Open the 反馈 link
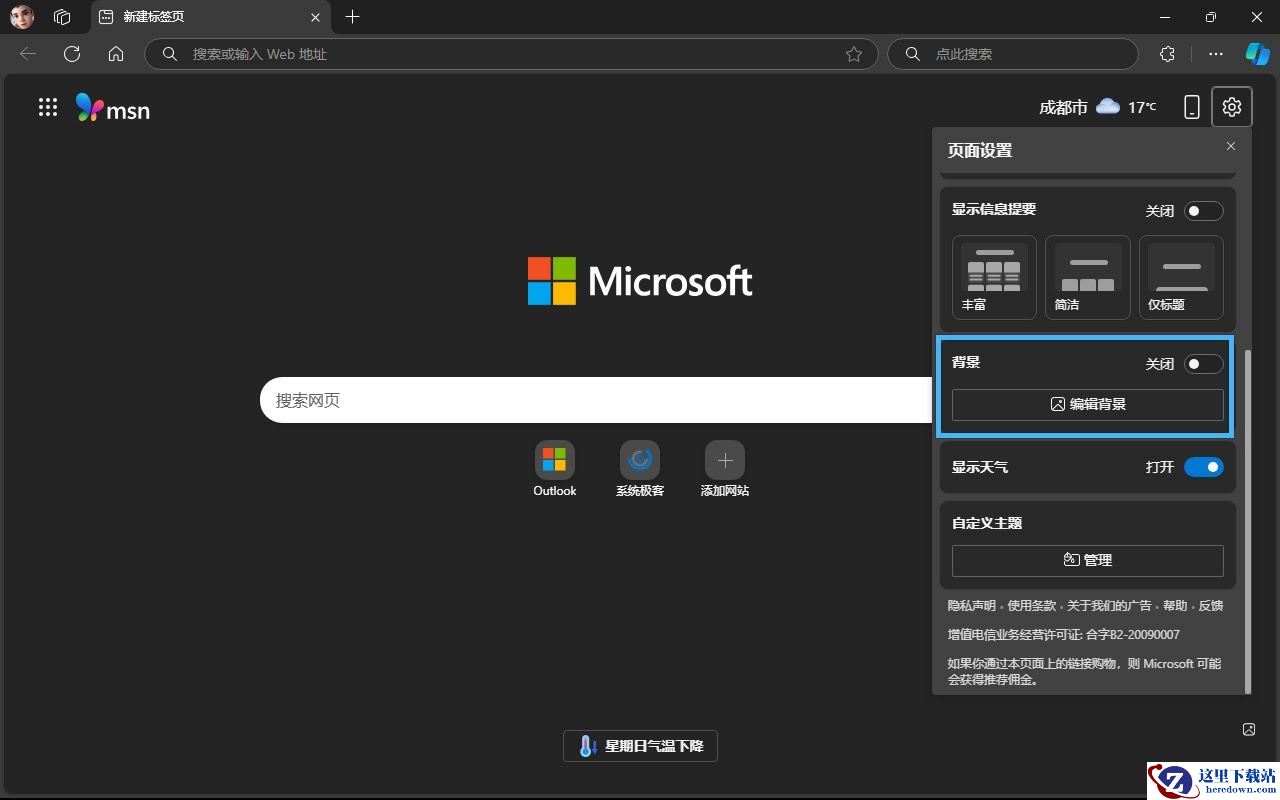1280x800 pixels. (1211, 605)
